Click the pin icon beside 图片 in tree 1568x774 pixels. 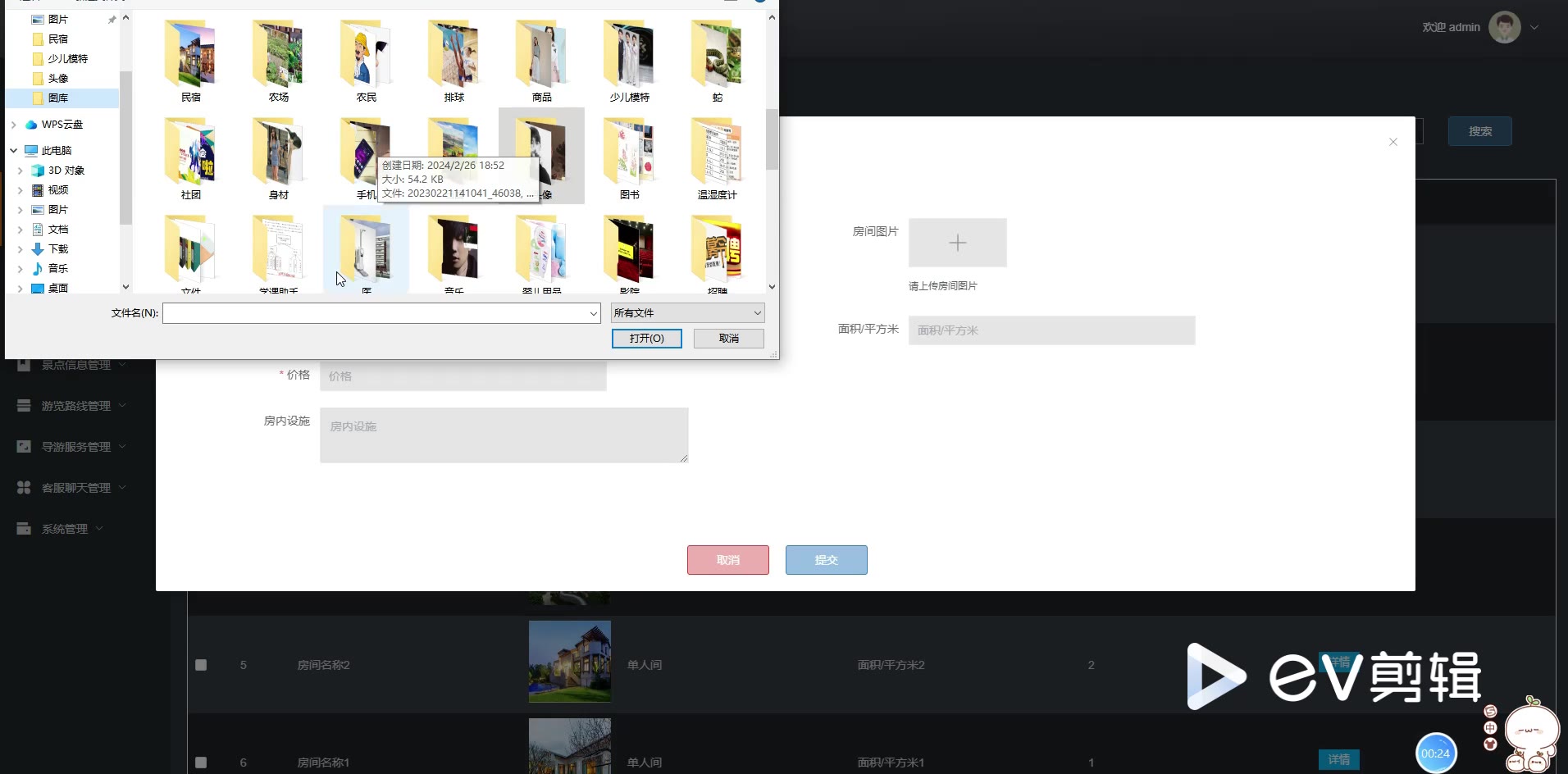coord(112,20)
